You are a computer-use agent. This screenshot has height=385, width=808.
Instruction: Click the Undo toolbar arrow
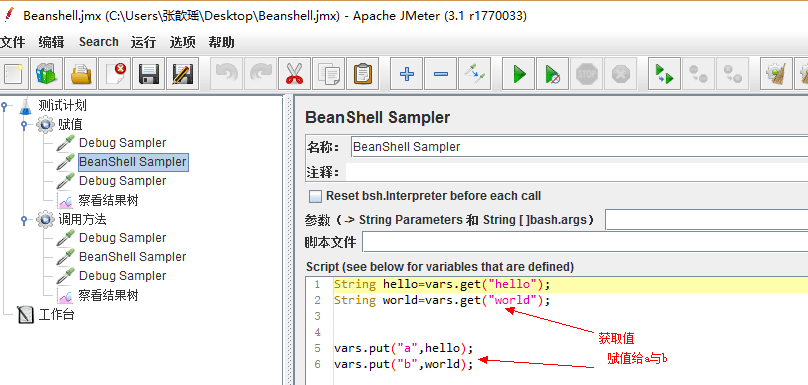click(x=226, y=74)
